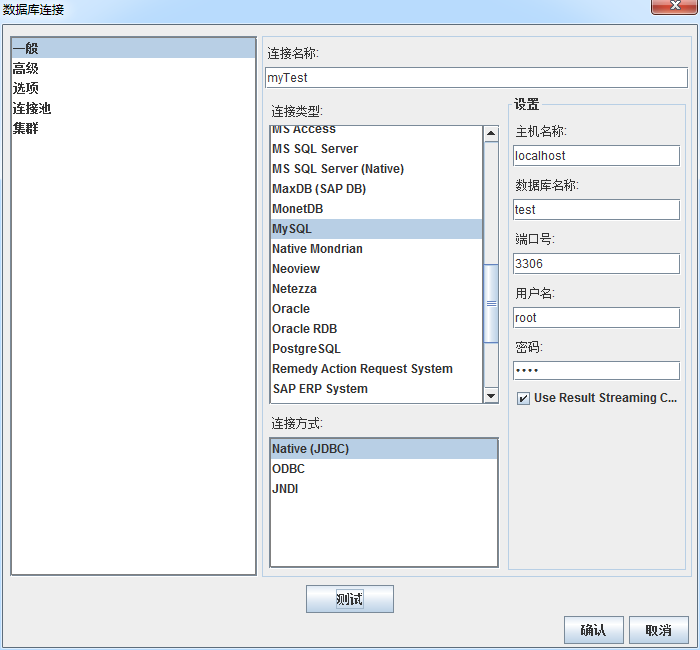Switch to the 集群 category
The width and height of the screenshot is (700, 650).
(x=133, y=128)
